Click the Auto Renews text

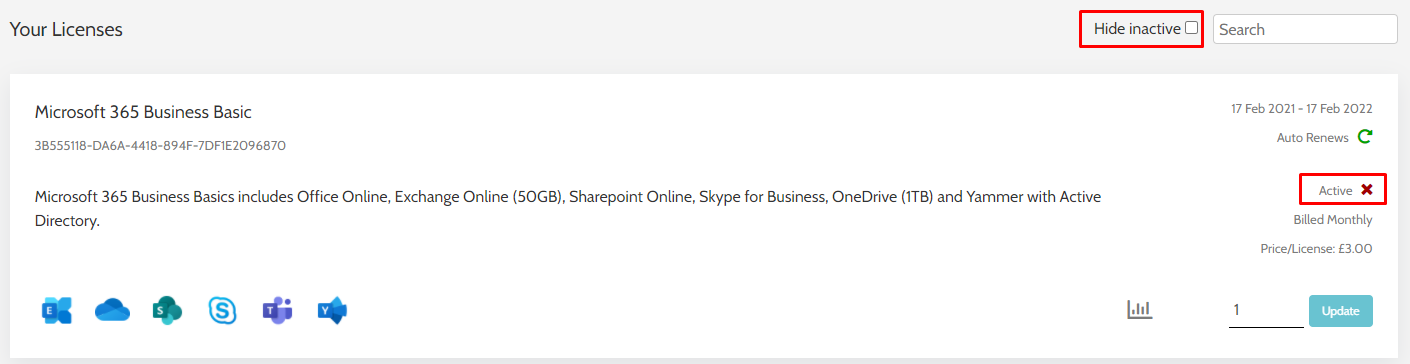tap(1312, 138)
